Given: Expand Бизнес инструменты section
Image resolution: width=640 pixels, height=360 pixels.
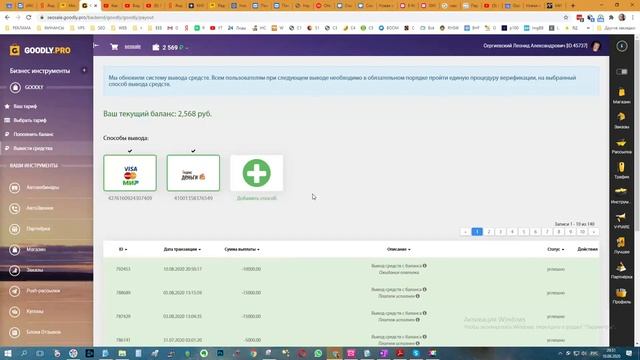Looking at the screenshot, I should coord(84,70).
